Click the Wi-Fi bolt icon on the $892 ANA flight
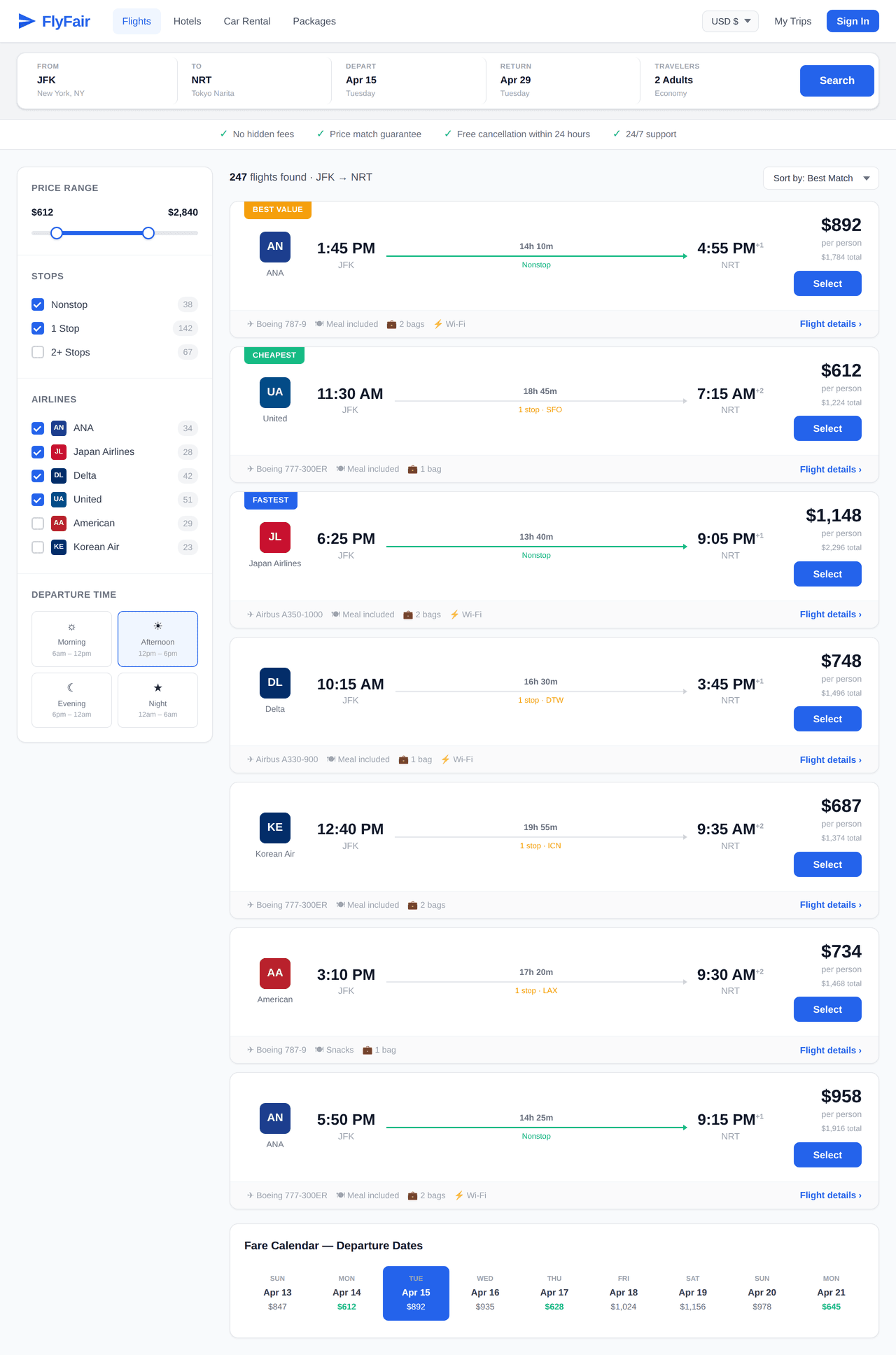 (438, 324)
